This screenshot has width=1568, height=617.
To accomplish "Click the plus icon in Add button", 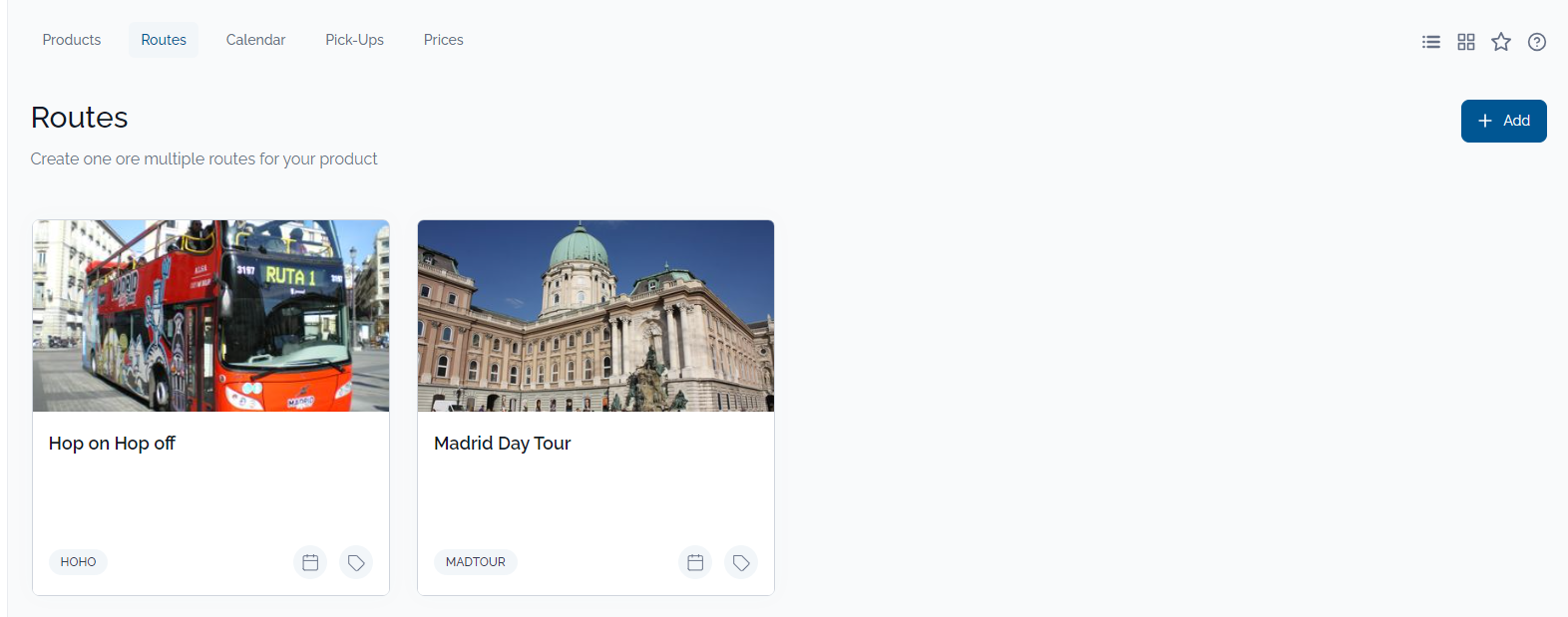I will (1485, 121).
